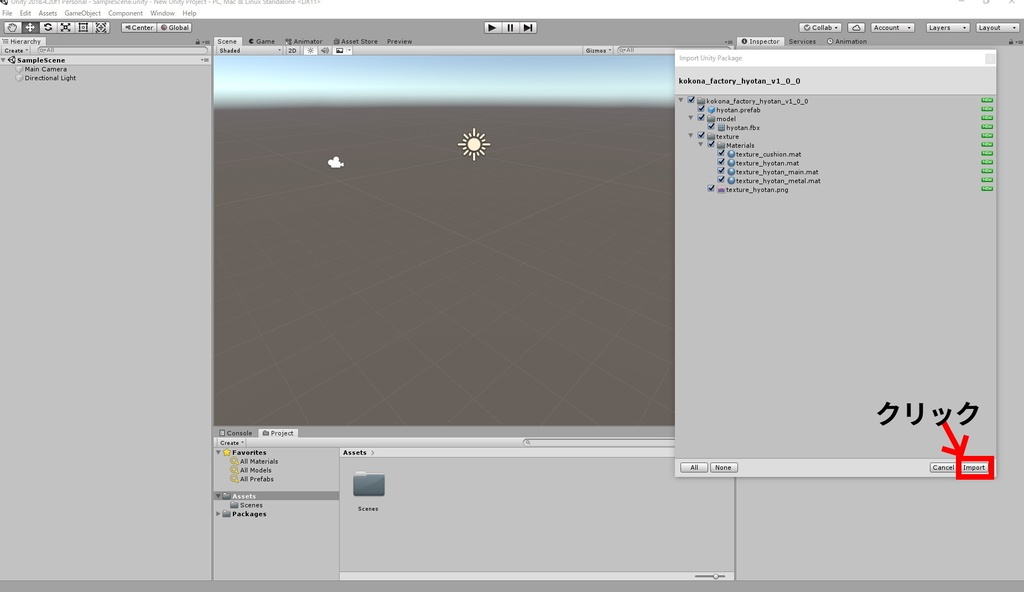Uncheck the Materials folder checkbox
1024x592 pixels.
(x=711, y=144)
